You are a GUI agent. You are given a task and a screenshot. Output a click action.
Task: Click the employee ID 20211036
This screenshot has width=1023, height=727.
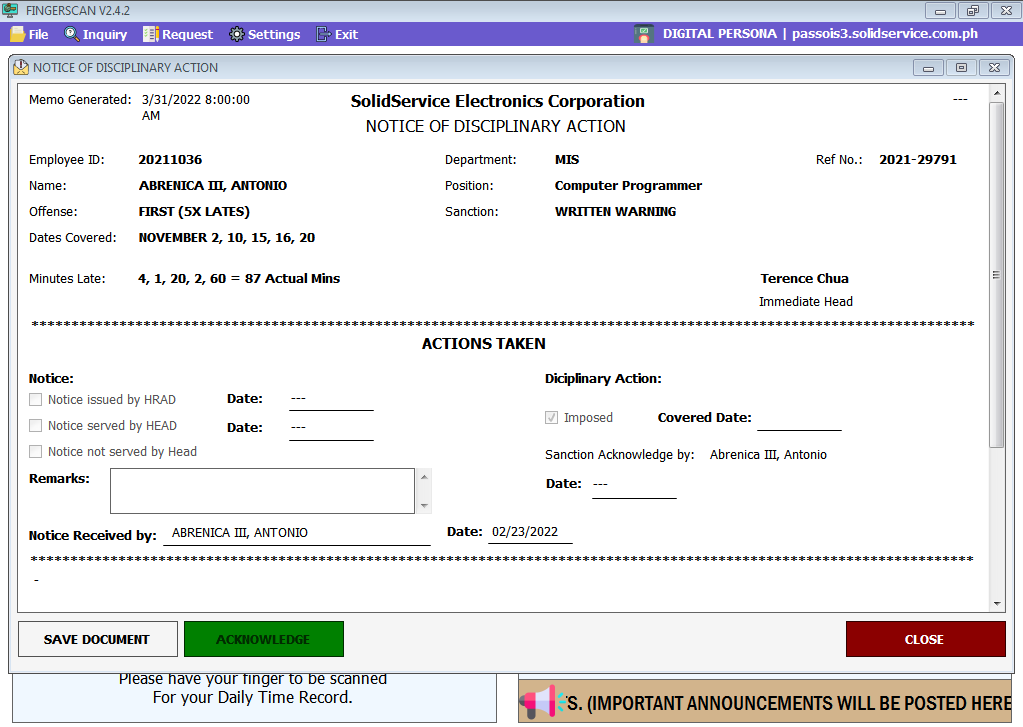[x=170, y=159]
